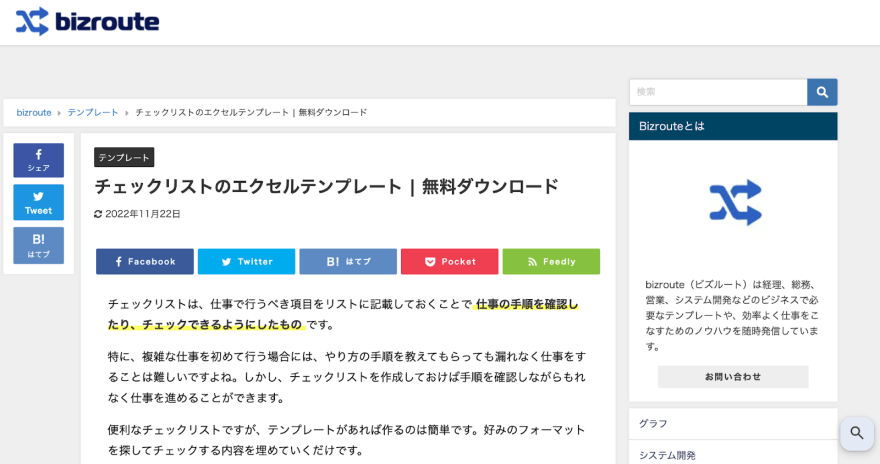
Task: Bookmark with sidebar B! はてブ button
Action: point(38,245)
